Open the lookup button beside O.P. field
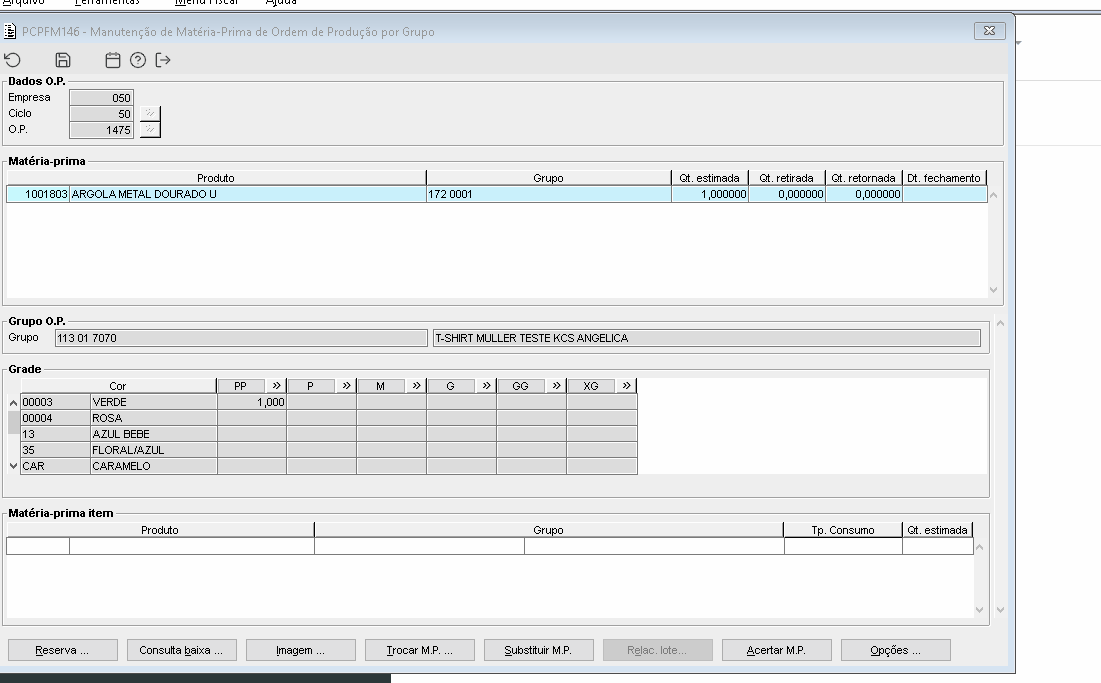This screenshot has height=683, width=1101. click(150, 130)
